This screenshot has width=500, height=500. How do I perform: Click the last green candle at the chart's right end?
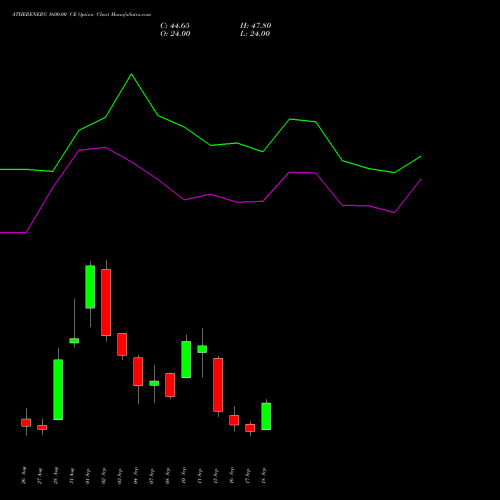coord(266,416)
